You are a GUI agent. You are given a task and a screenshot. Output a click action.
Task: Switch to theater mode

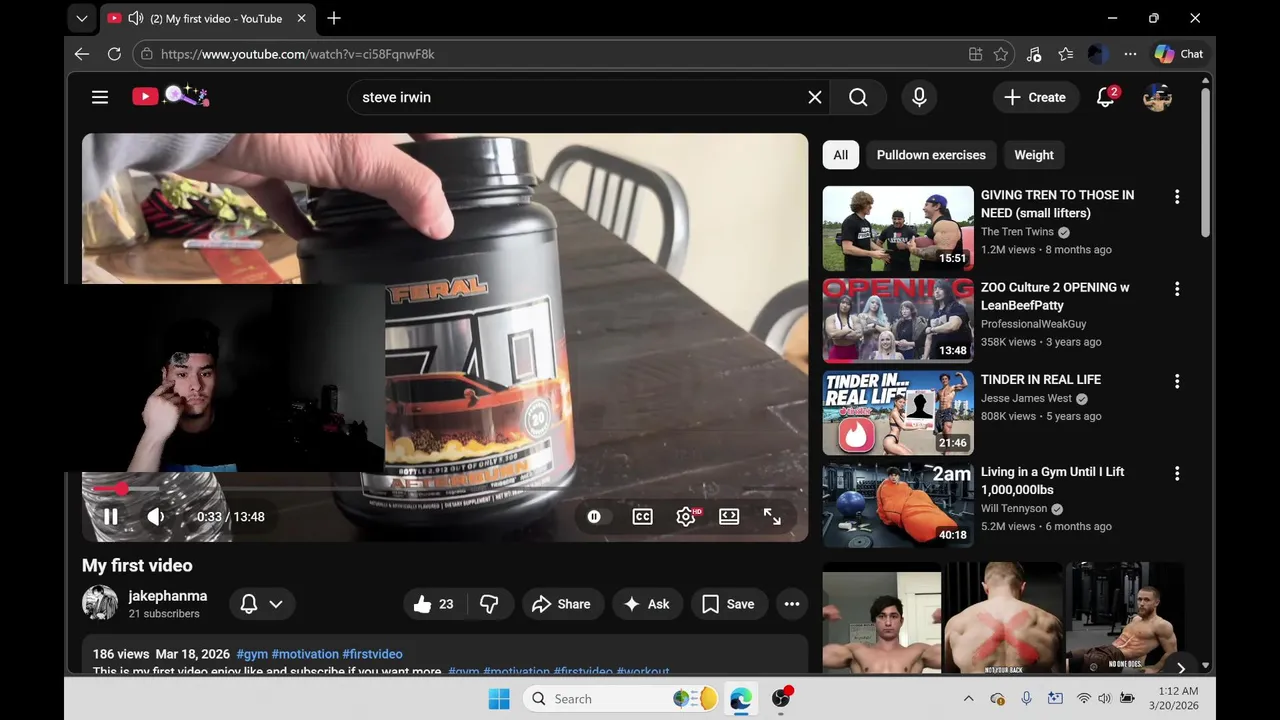pos(729,517)
